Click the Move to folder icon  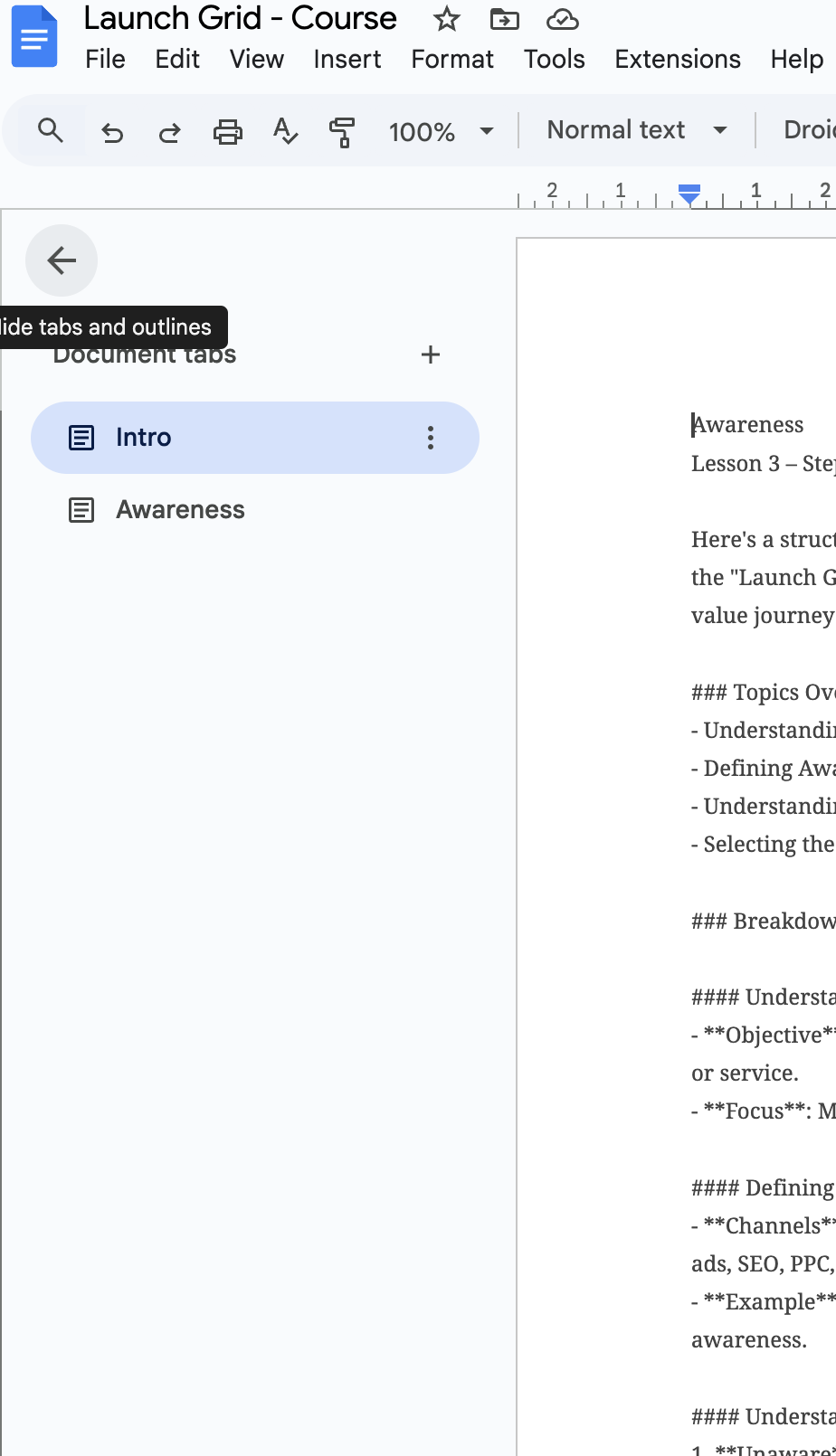pos(504,19)
